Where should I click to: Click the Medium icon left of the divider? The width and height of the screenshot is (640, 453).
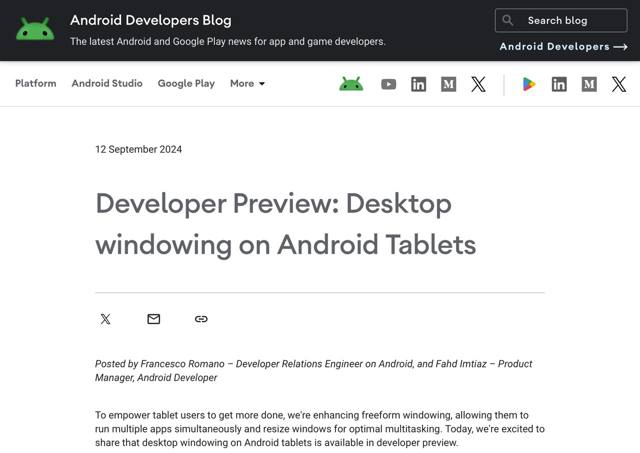tap(448, 84)
